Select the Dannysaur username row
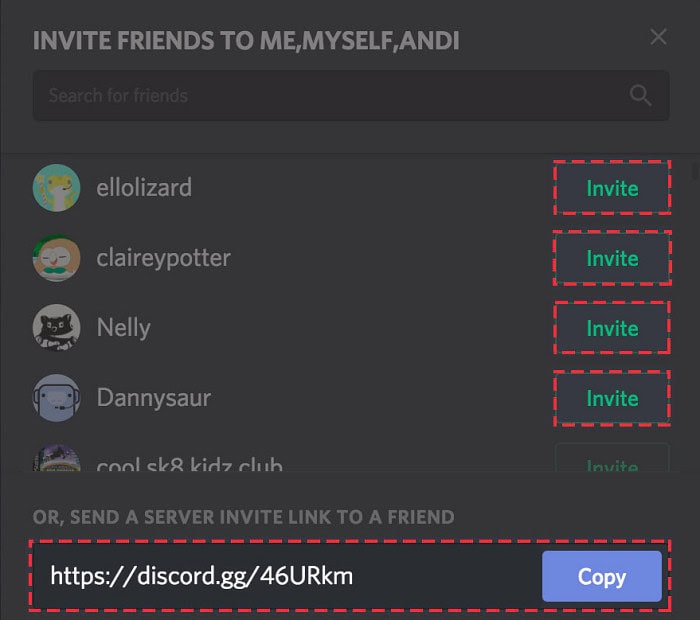 click(x=351, y=398)
